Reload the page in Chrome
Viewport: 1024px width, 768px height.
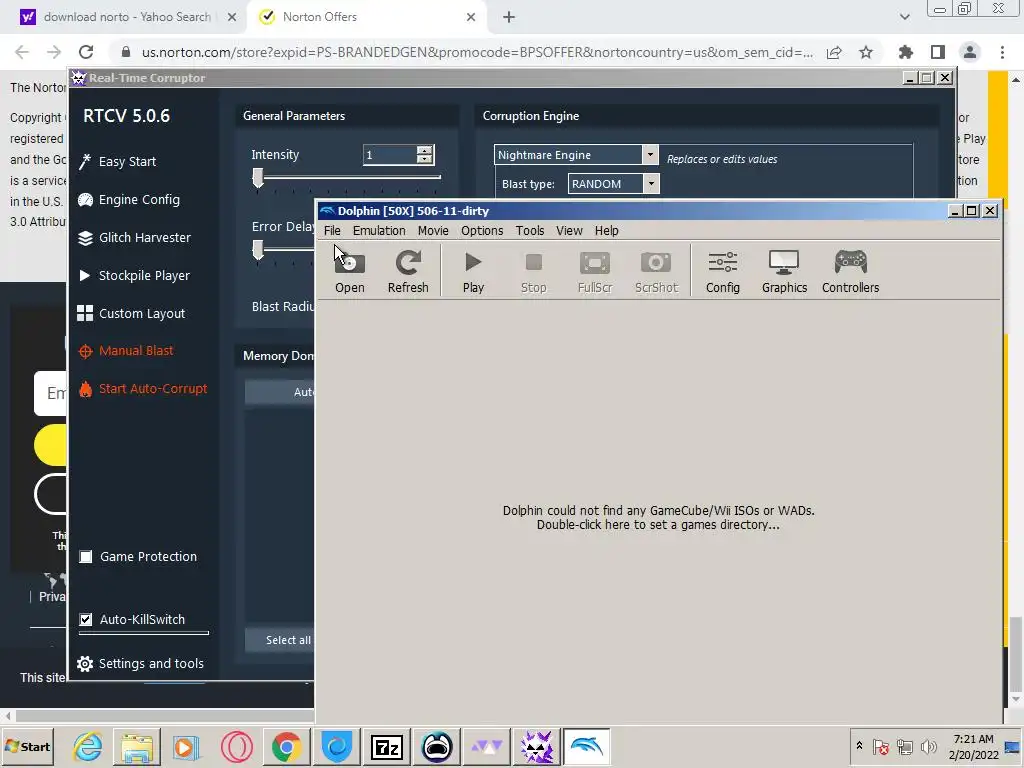(x=86, y=52)
